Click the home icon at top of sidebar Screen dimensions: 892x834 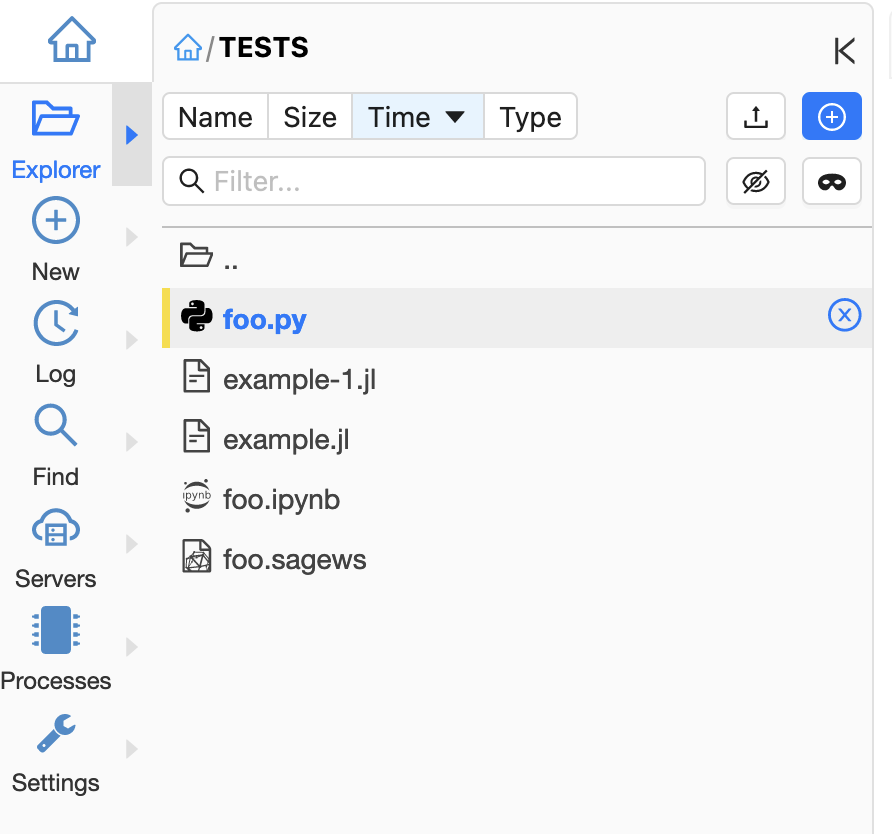pos(72,41)
